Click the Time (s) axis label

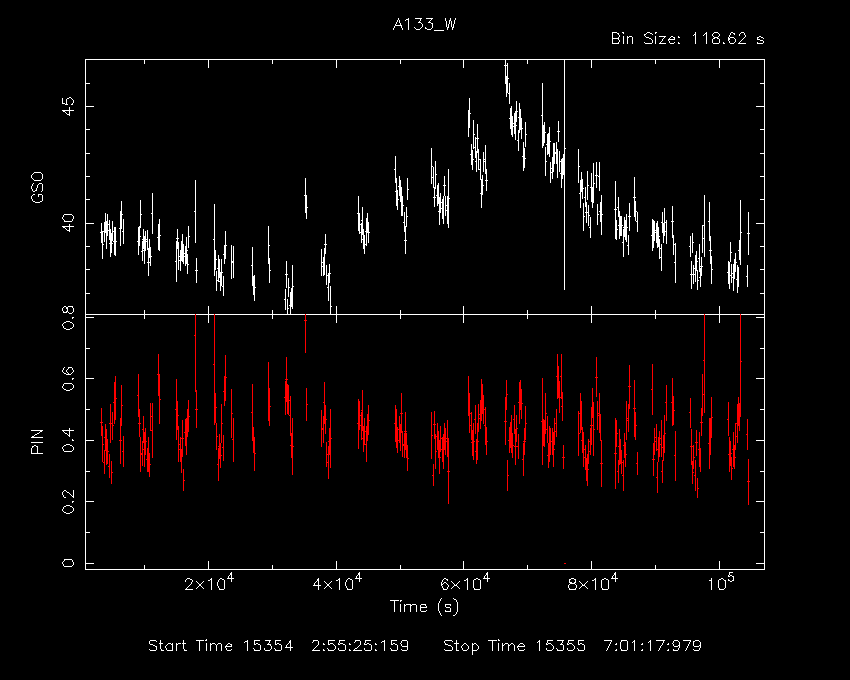click(424, 606)
